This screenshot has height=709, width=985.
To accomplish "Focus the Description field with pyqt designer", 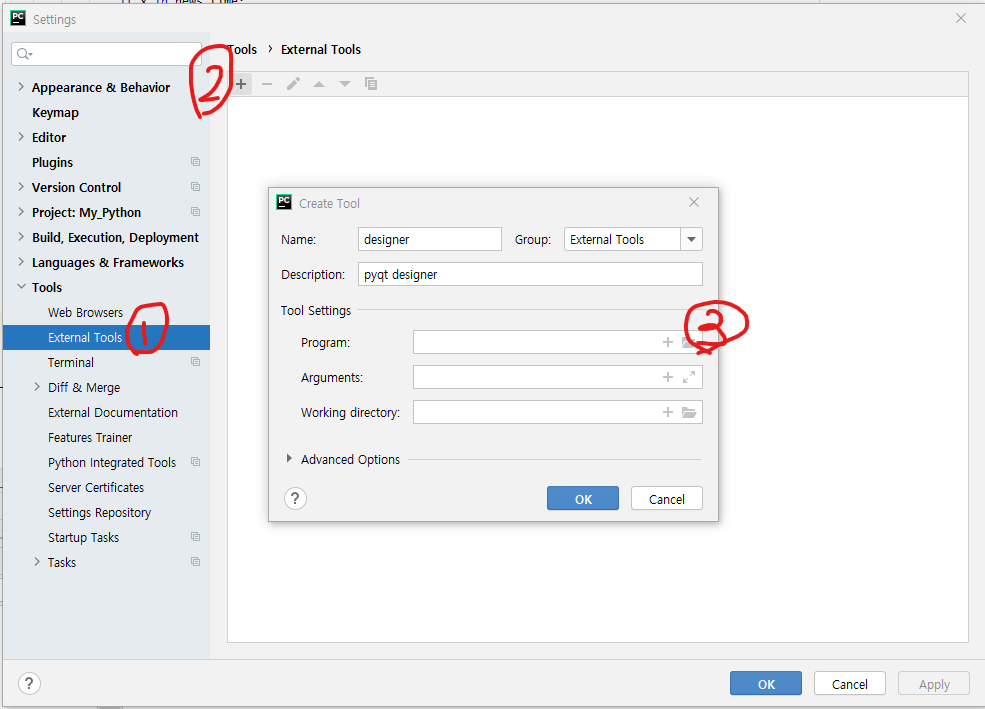I will pos(530,274).
